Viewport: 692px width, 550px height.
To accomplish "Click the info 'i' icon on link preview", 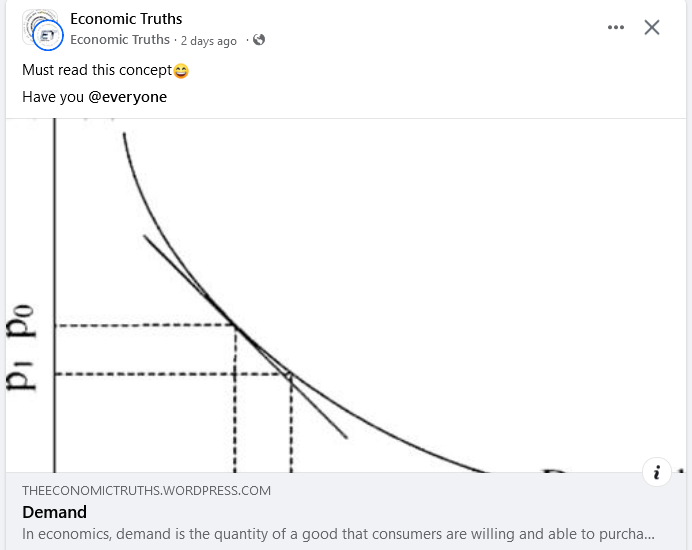I will pyautogui.click(x=656, y=473).
